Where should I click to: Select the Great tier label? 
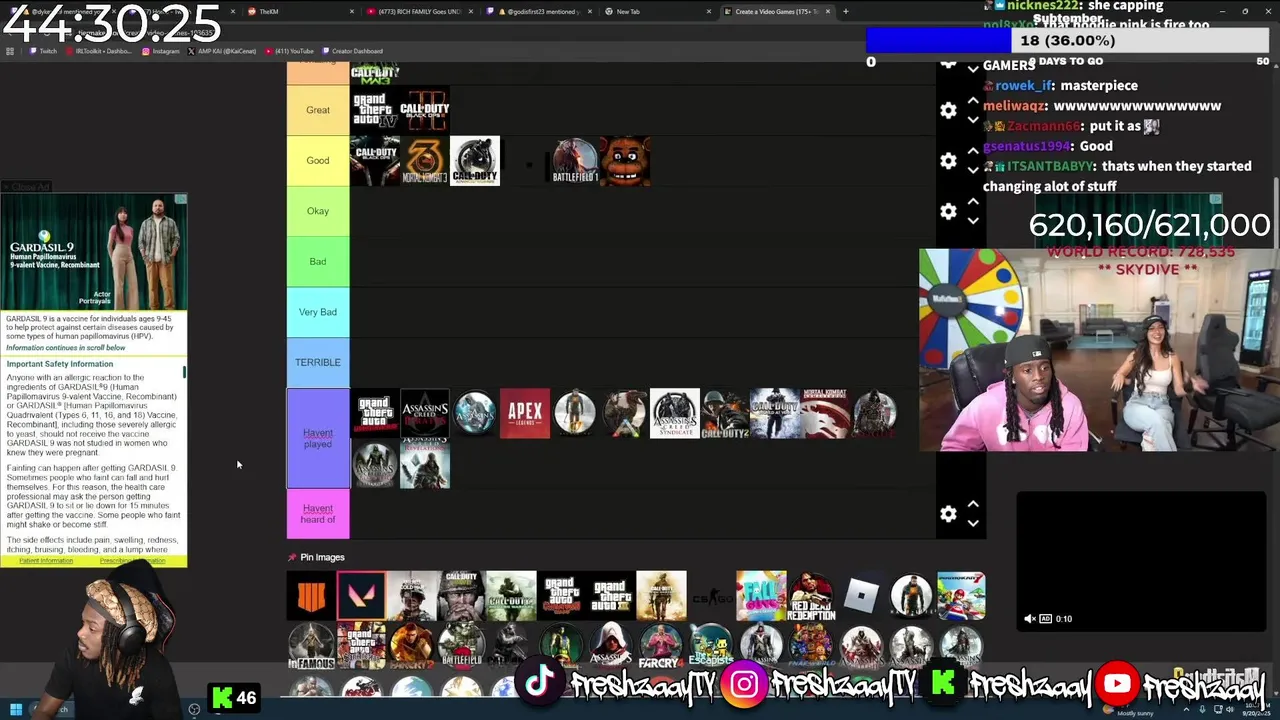pyautogui.click(x=318, y=110)
